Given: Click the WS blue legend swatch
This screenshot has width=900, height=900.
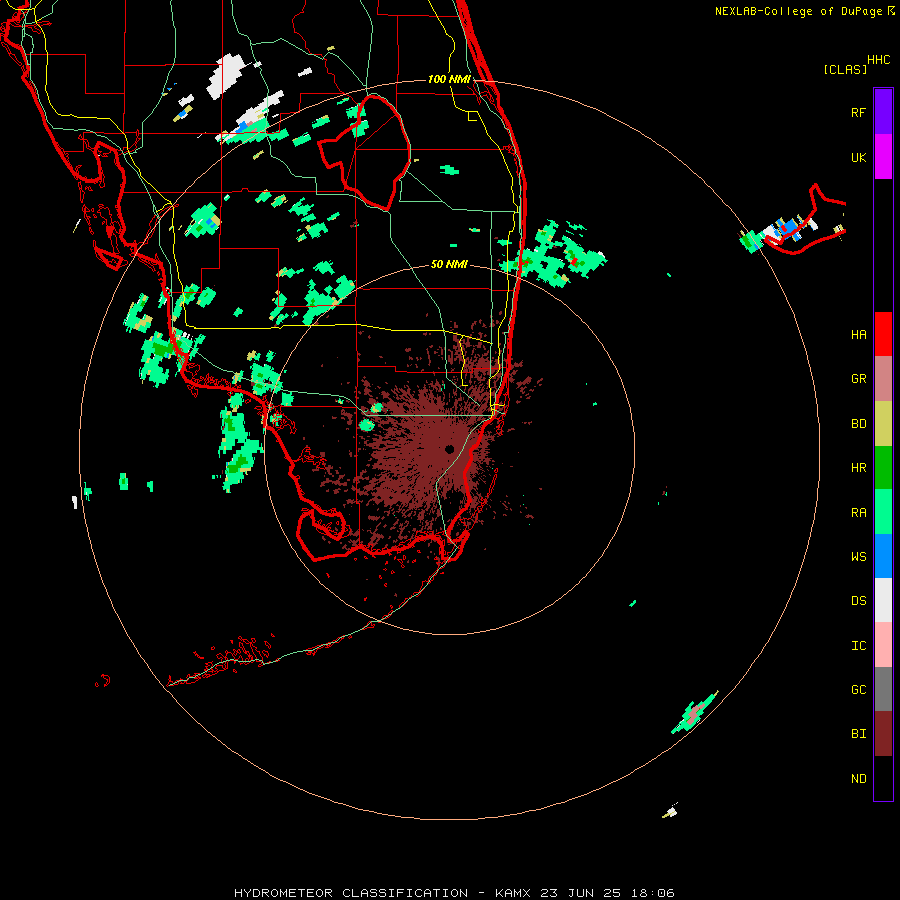Looking at the screenshot, I should 883,556.
